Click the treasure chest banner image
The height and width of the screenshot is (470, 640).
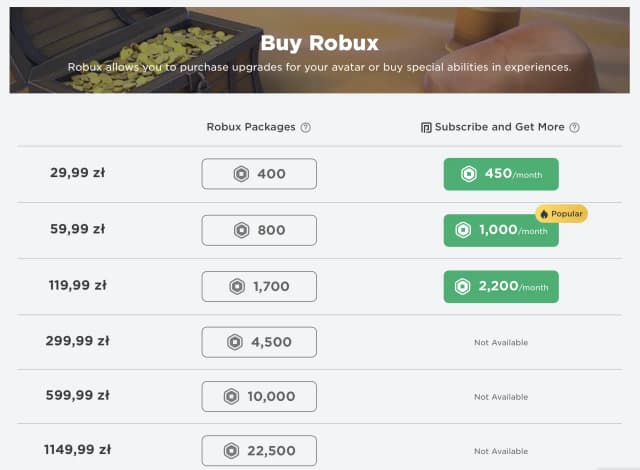120,50
